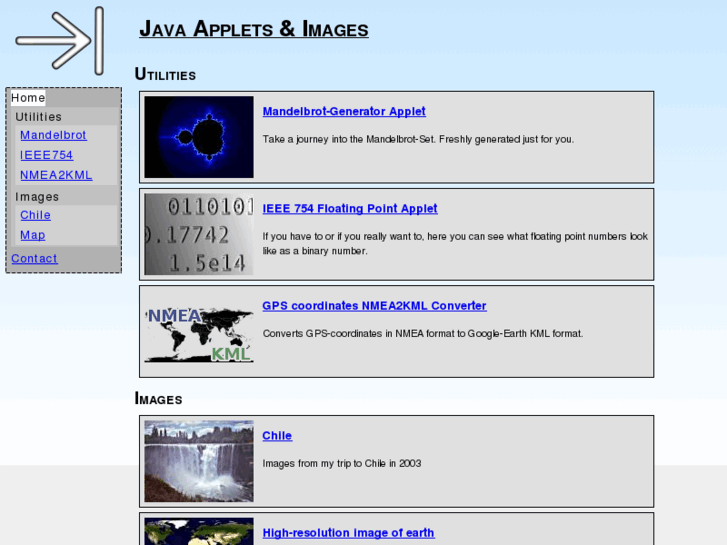Go to Mandelbrot in sidebar navigation
This screenshot has height=545, width=727.
pos(53,135)
